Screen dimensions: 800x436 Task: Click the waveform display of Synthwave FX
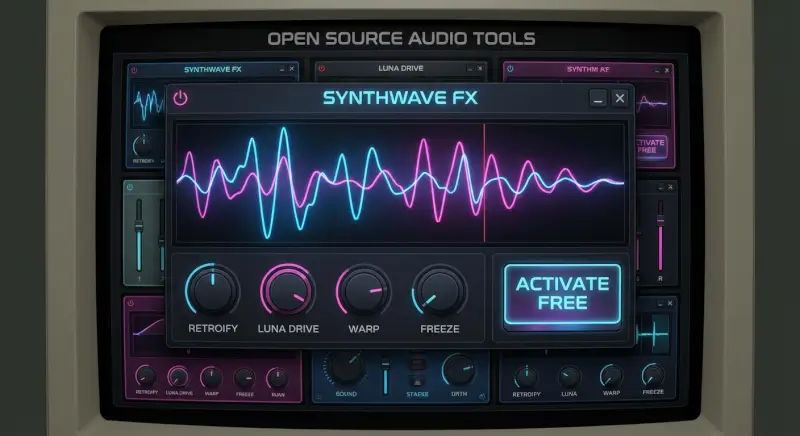click(x=401, y=183)
